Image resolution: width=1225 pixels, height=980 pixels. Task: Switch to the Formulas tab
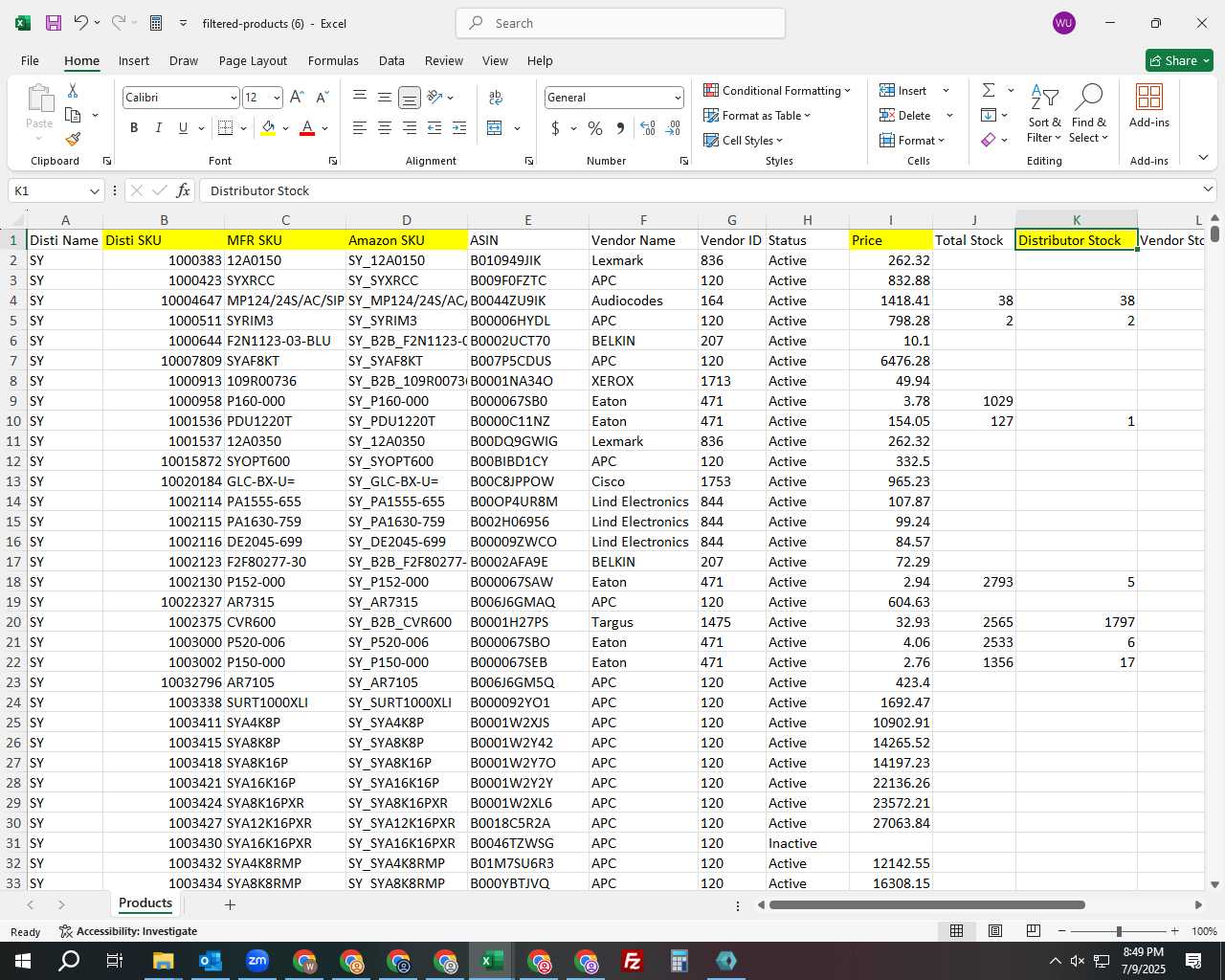click(x=333, y=60)
